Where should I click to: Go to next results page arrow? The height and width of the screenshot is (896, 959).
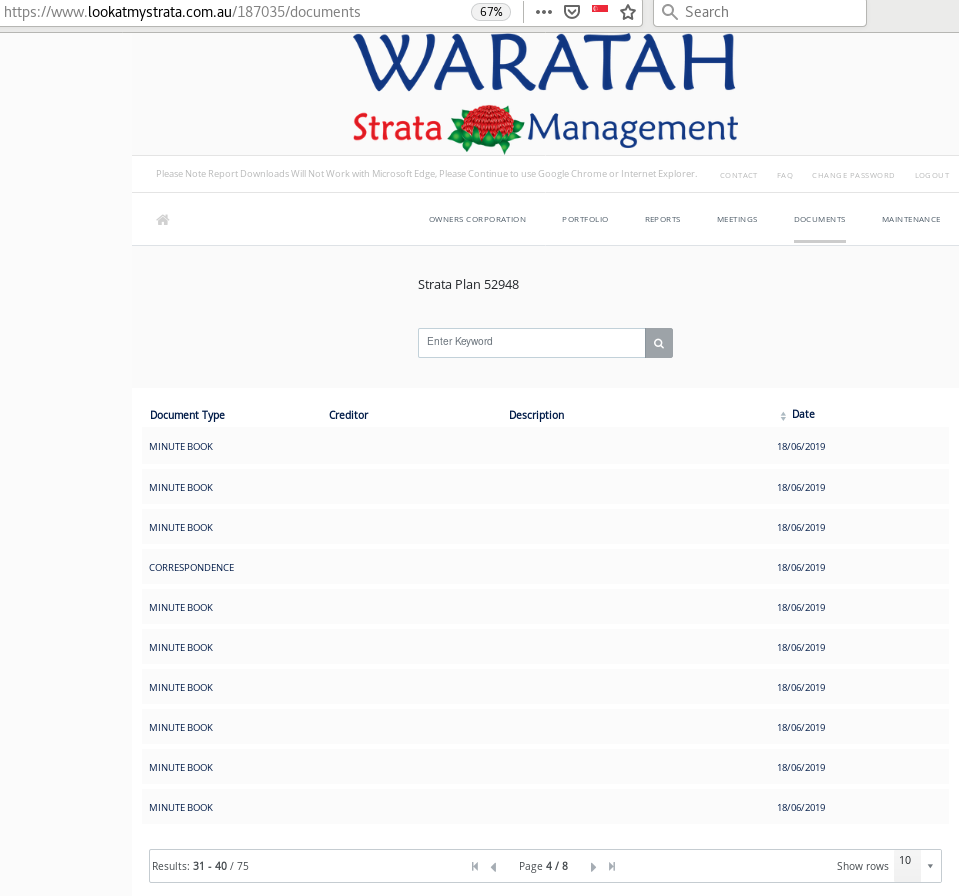tap(593, 867)
